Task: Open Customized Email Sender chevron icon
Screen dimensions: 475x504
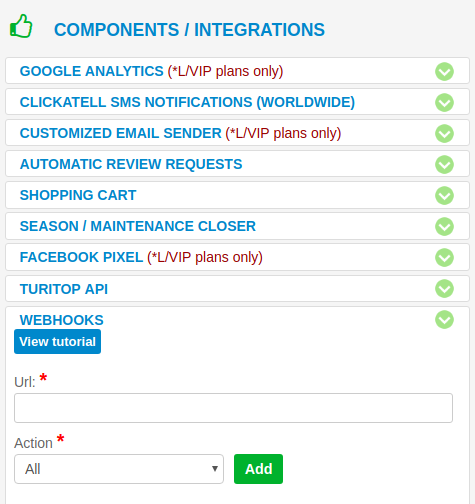Action: (x=444, y=133)
